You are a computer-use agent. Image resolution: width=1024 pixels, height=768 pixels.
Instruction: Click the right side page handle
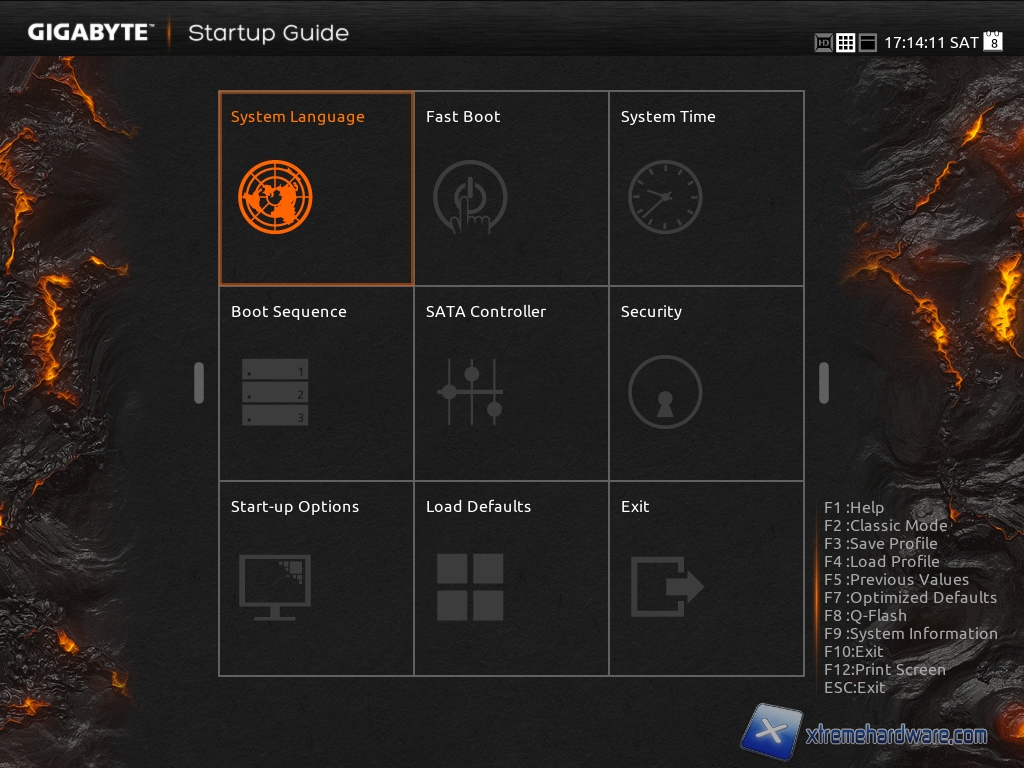click(824, 383)
